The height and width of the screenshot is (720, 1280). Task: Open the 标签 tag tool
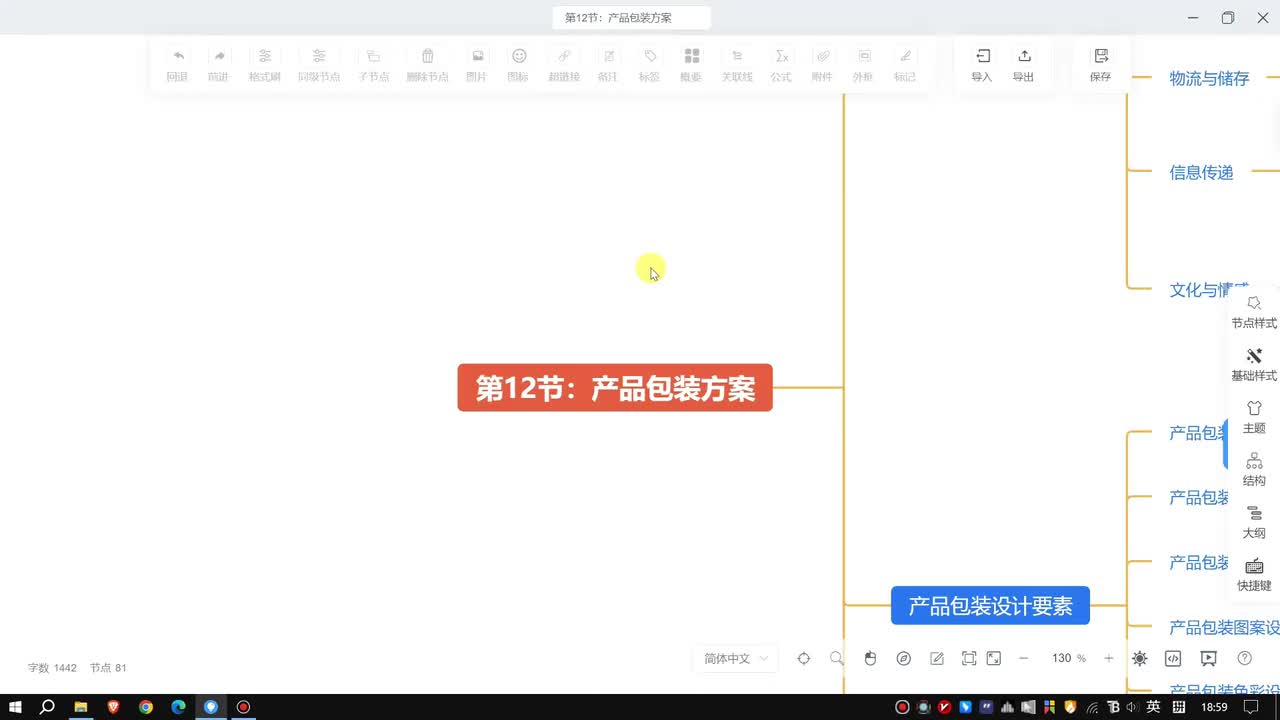(650, 65)
